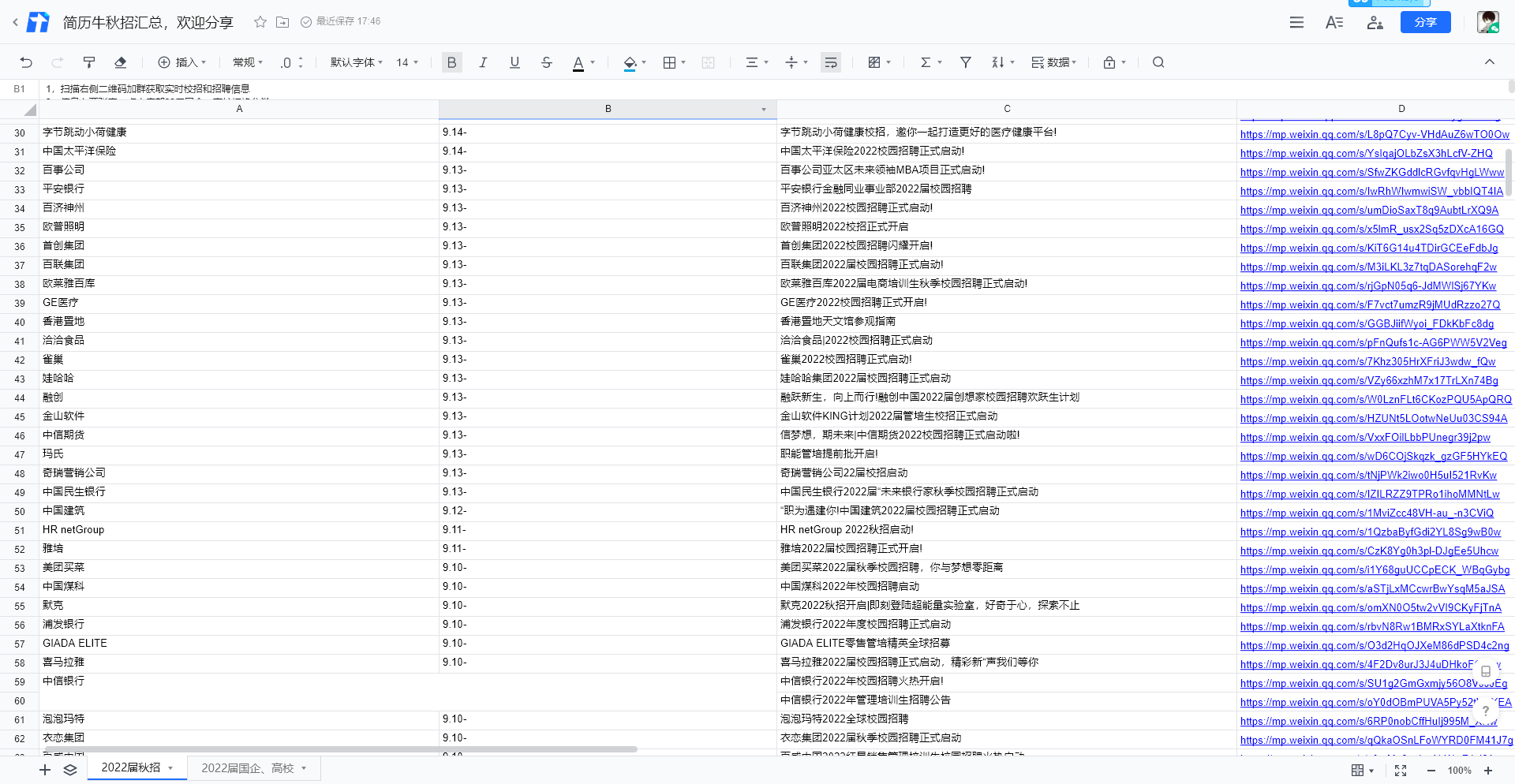
Task: Open the font size 14 dropdown
Action: [x=407, y=62]
